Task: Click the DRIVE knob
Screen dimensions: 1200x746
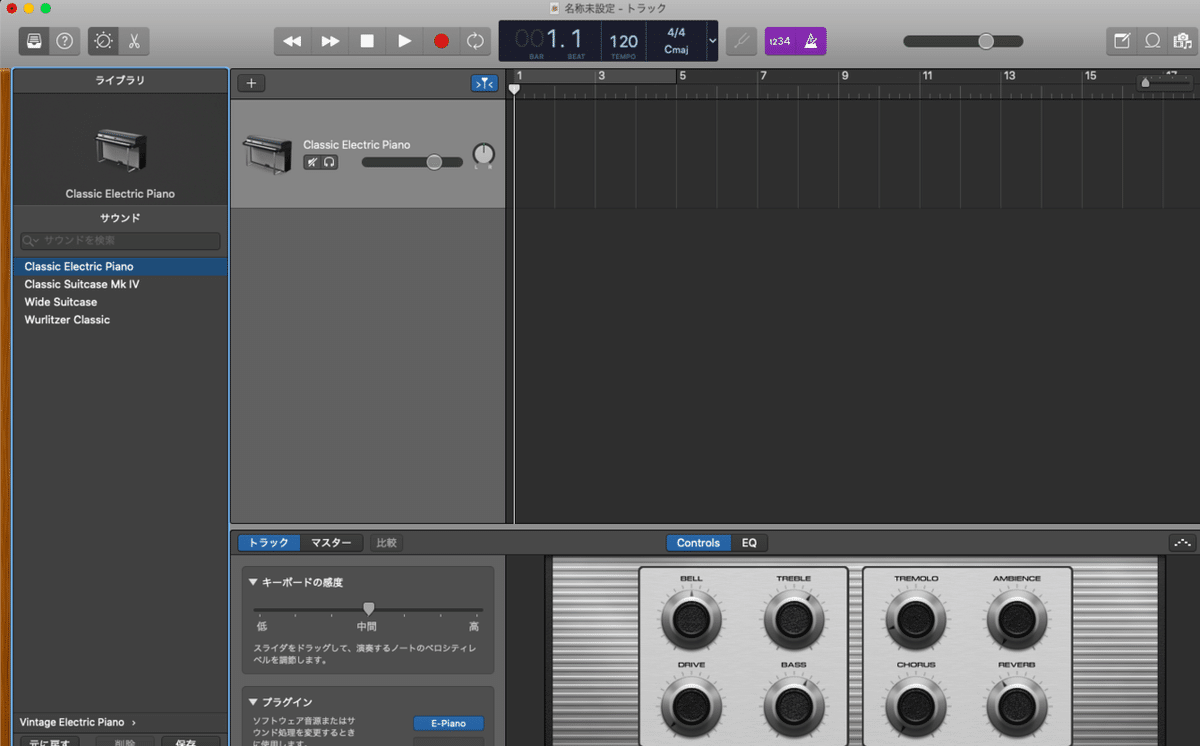Action: coord(690,706)
